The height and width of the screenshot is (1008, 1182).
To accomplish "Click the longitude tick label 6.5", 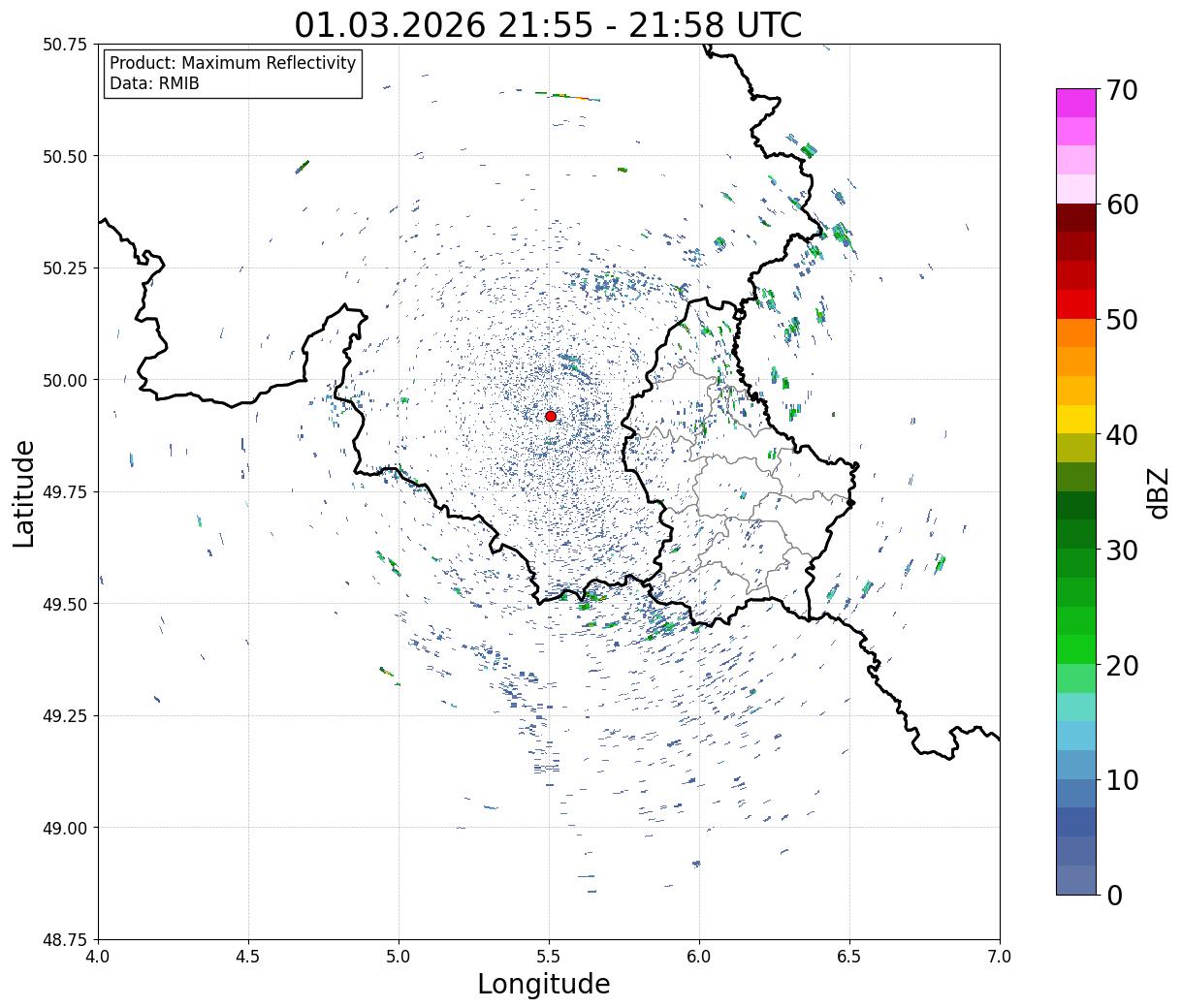I will [x=849, y=957].
